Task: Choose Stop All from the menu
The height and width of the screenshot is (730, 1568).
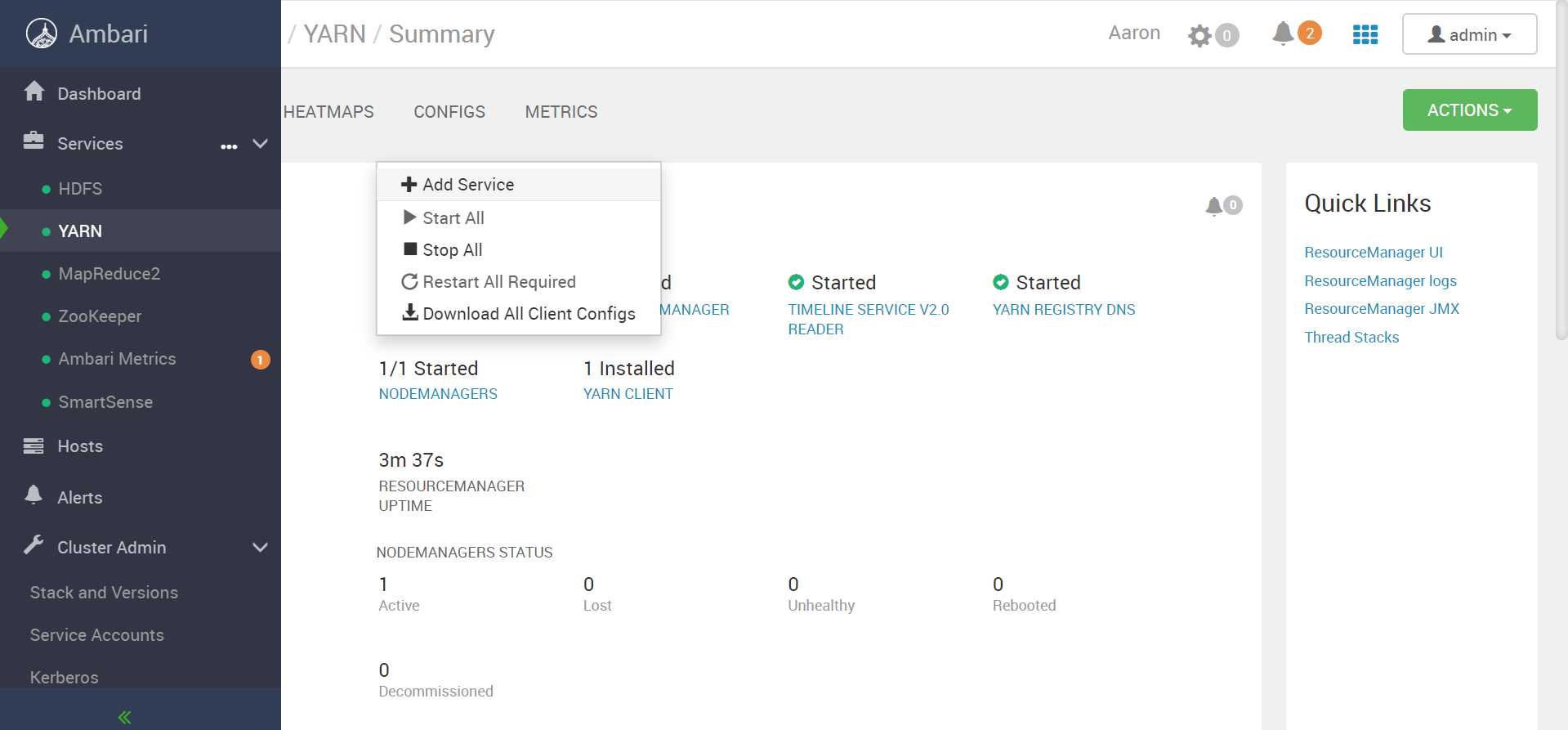Action: 518,250
